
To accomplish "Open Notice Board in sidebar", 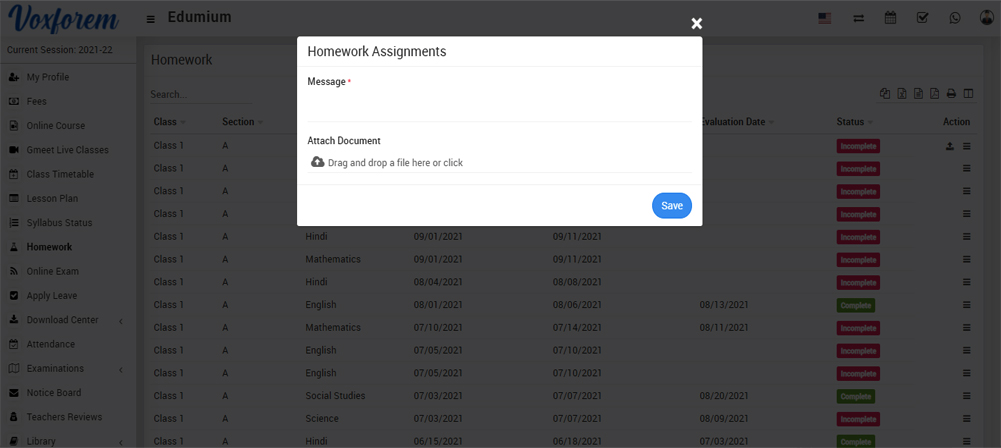I will click(x=53, y=393).
